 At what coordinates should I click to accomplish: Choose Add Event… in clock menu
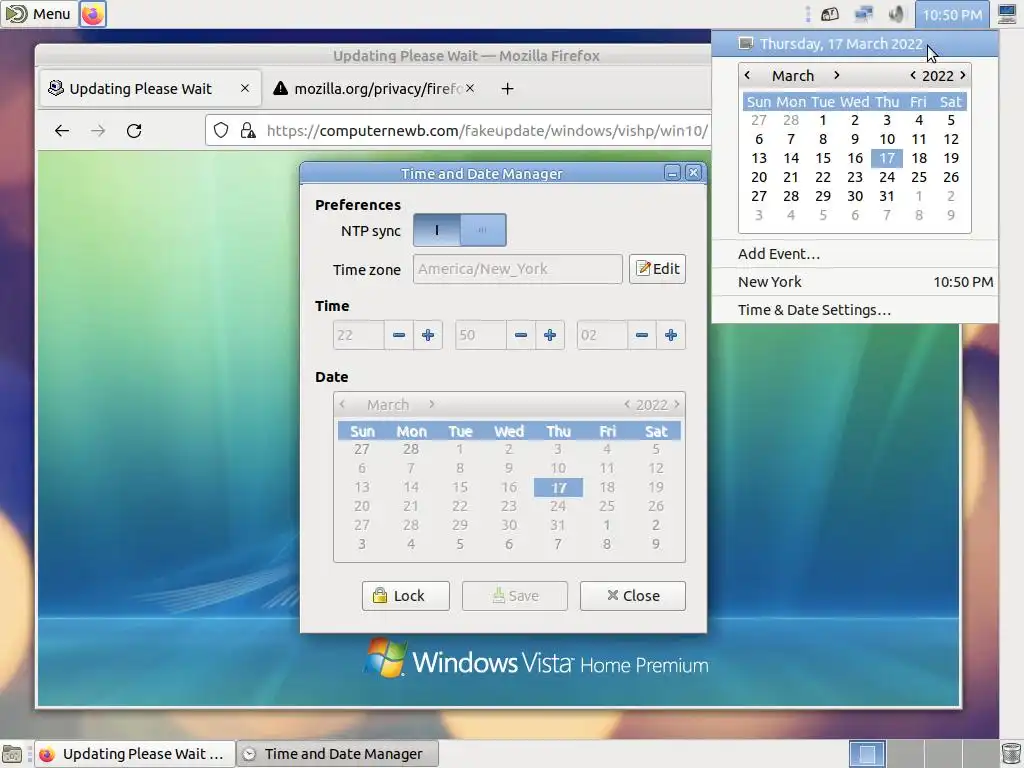coord(855,254)
